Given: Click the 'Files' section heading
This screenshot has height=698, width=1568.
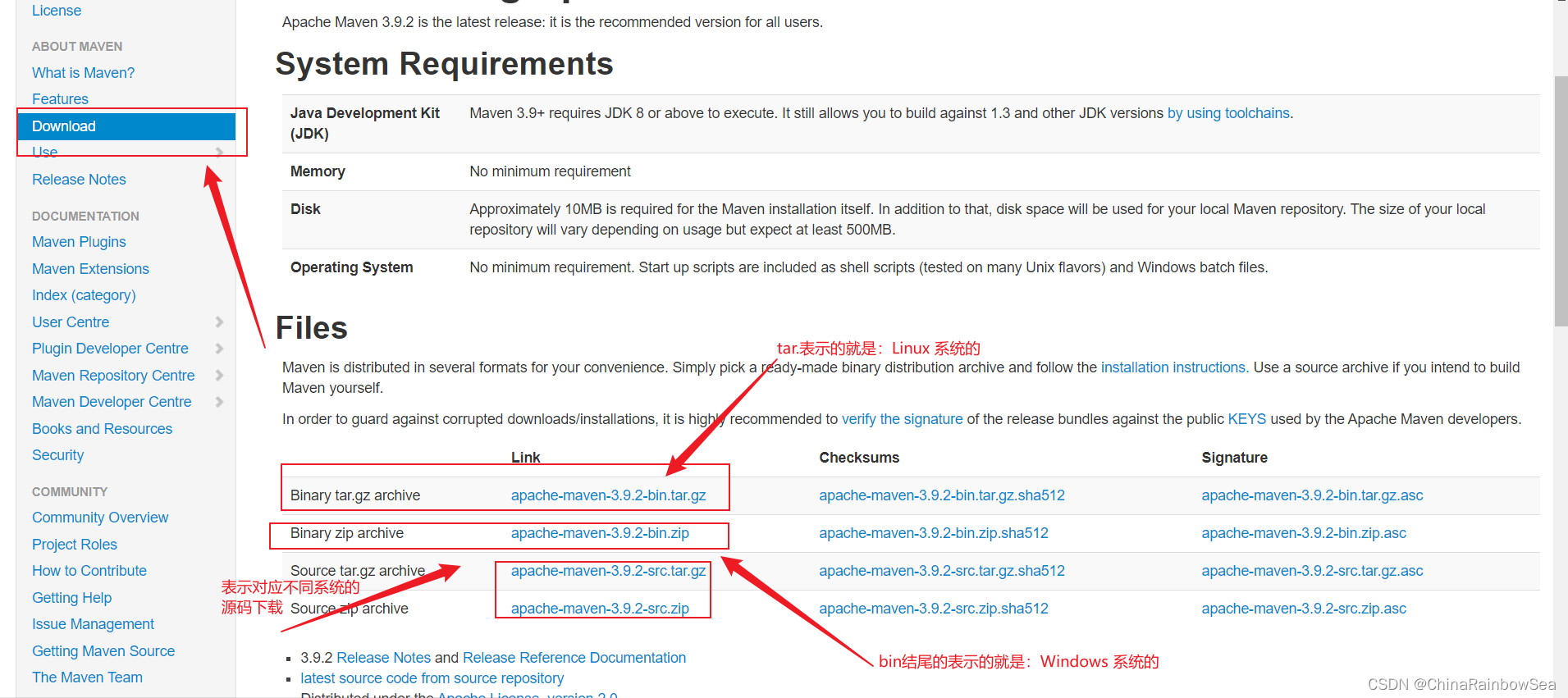Looking at the screenshot, I should [312, 328].
